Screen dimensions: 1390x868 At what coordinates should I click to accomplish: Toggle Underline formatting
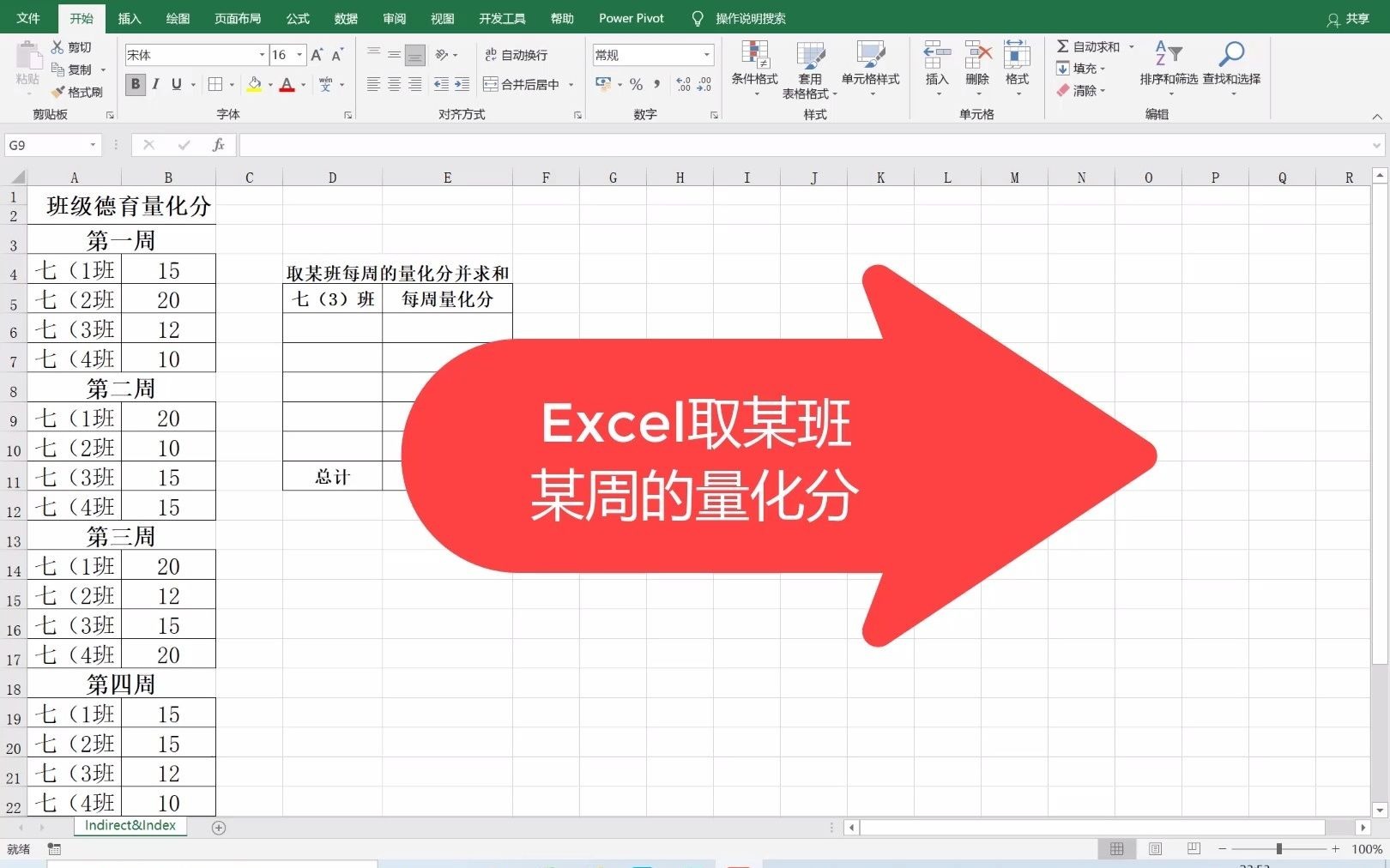(x=176, y=84)
